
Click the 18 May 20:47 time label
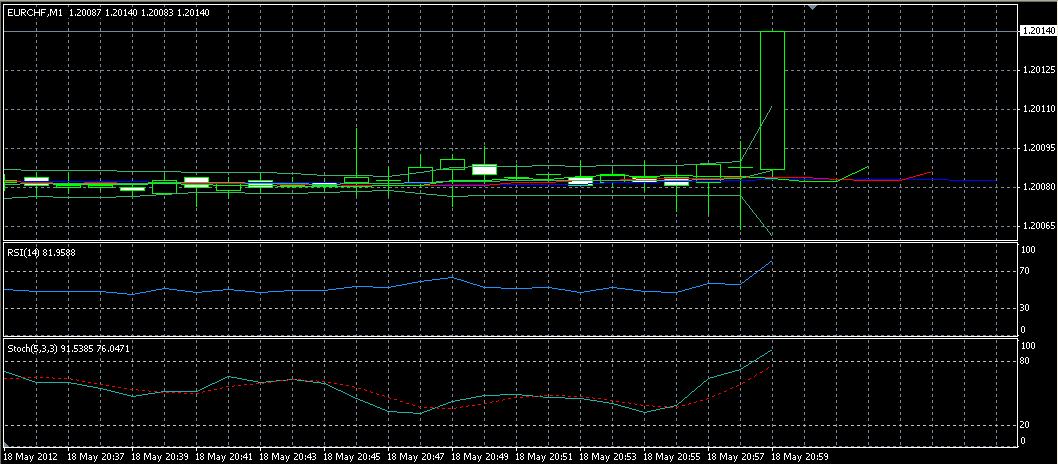click(x=417, y=457)
